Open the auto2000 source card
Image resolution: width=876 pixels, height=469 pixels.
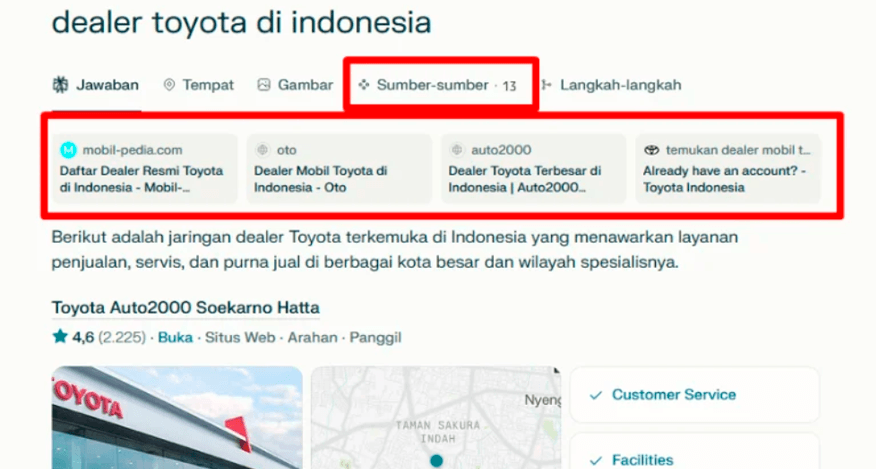pyautogui.click(x=534, y=168)
